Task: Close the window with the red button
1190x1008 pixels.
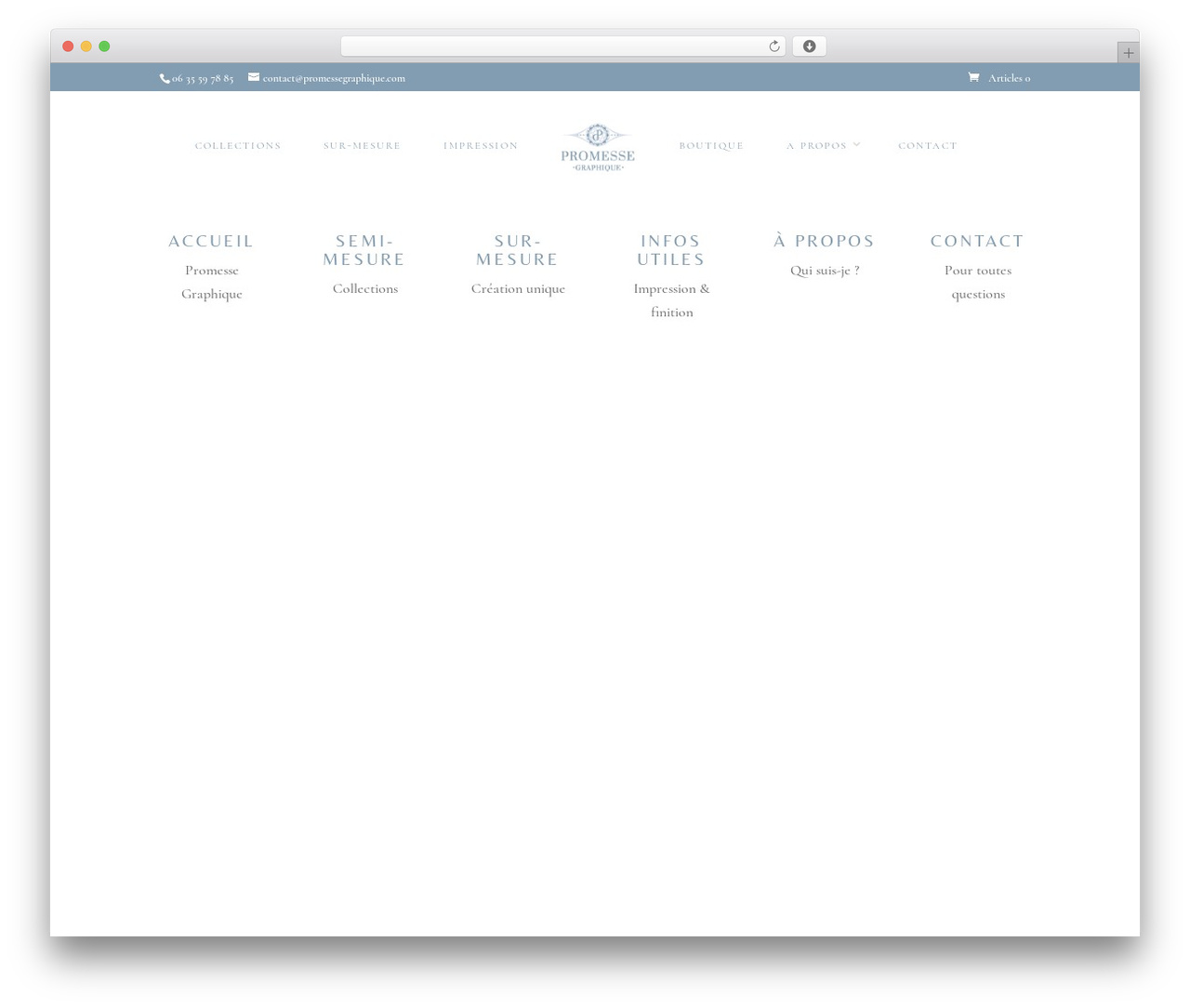Action: point(68,46)
